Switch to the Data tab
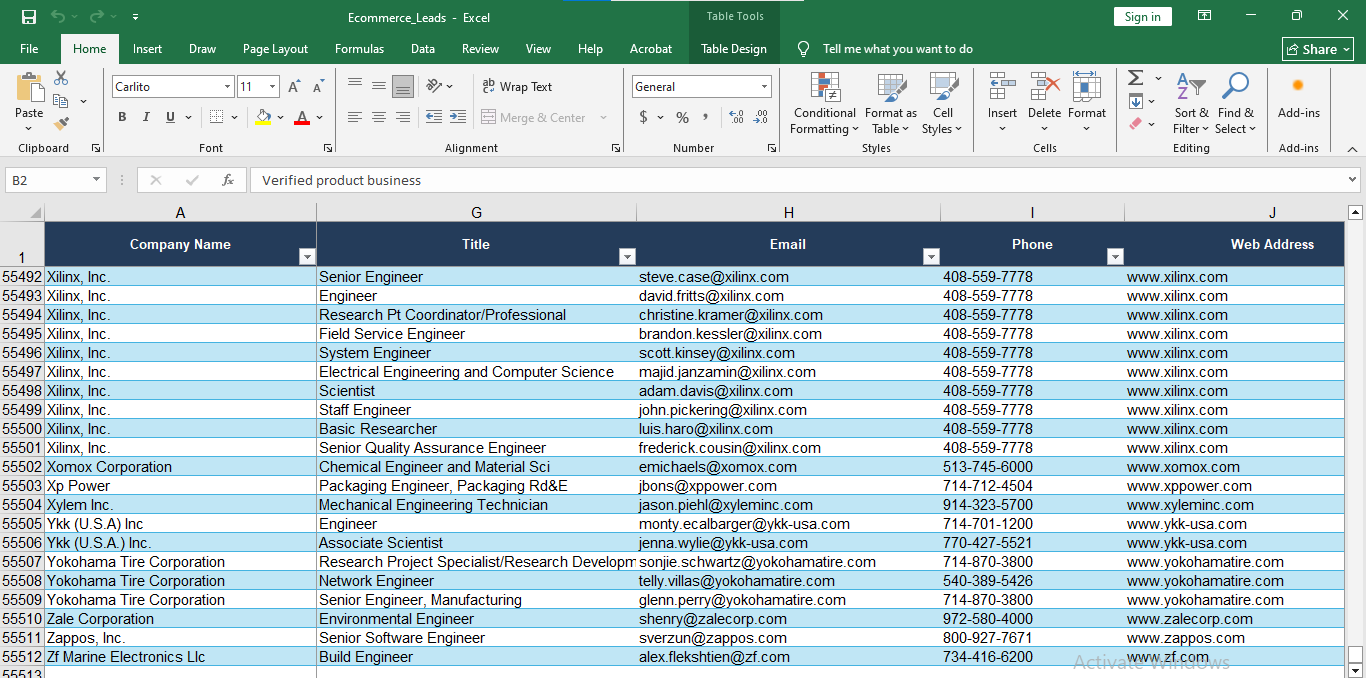The height and width of the screenshot is (678, 1366). tap(422, 49)
